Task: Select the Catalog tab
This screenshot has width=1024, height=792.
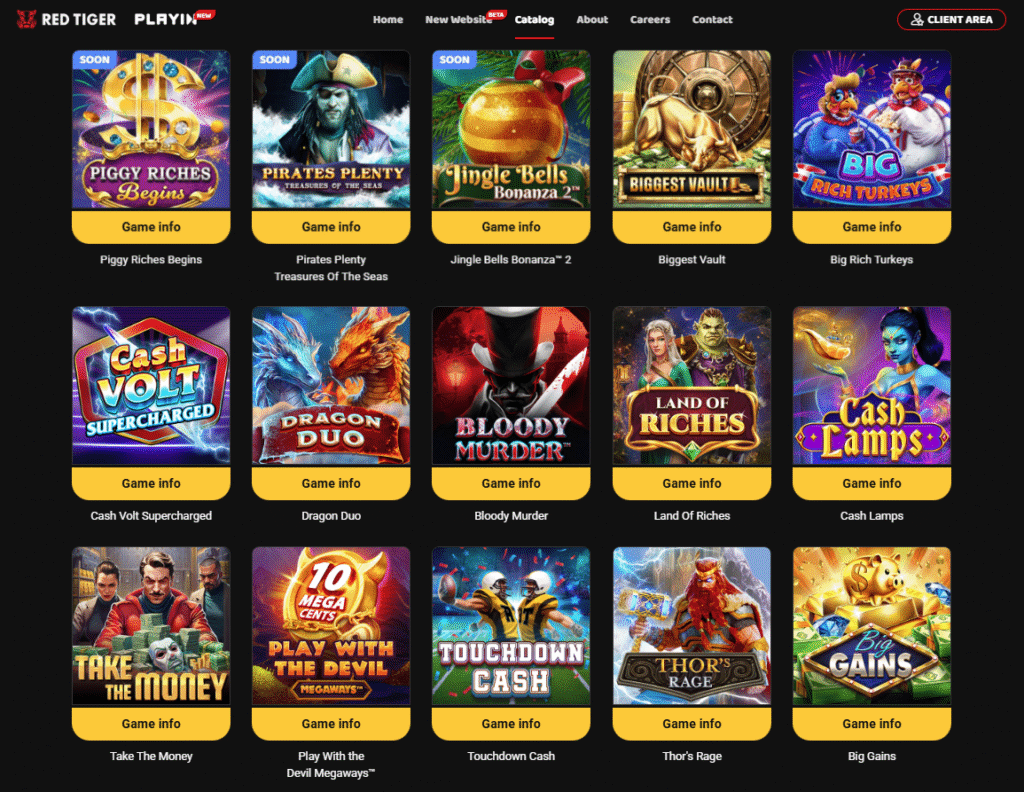Action: point(534,20)
